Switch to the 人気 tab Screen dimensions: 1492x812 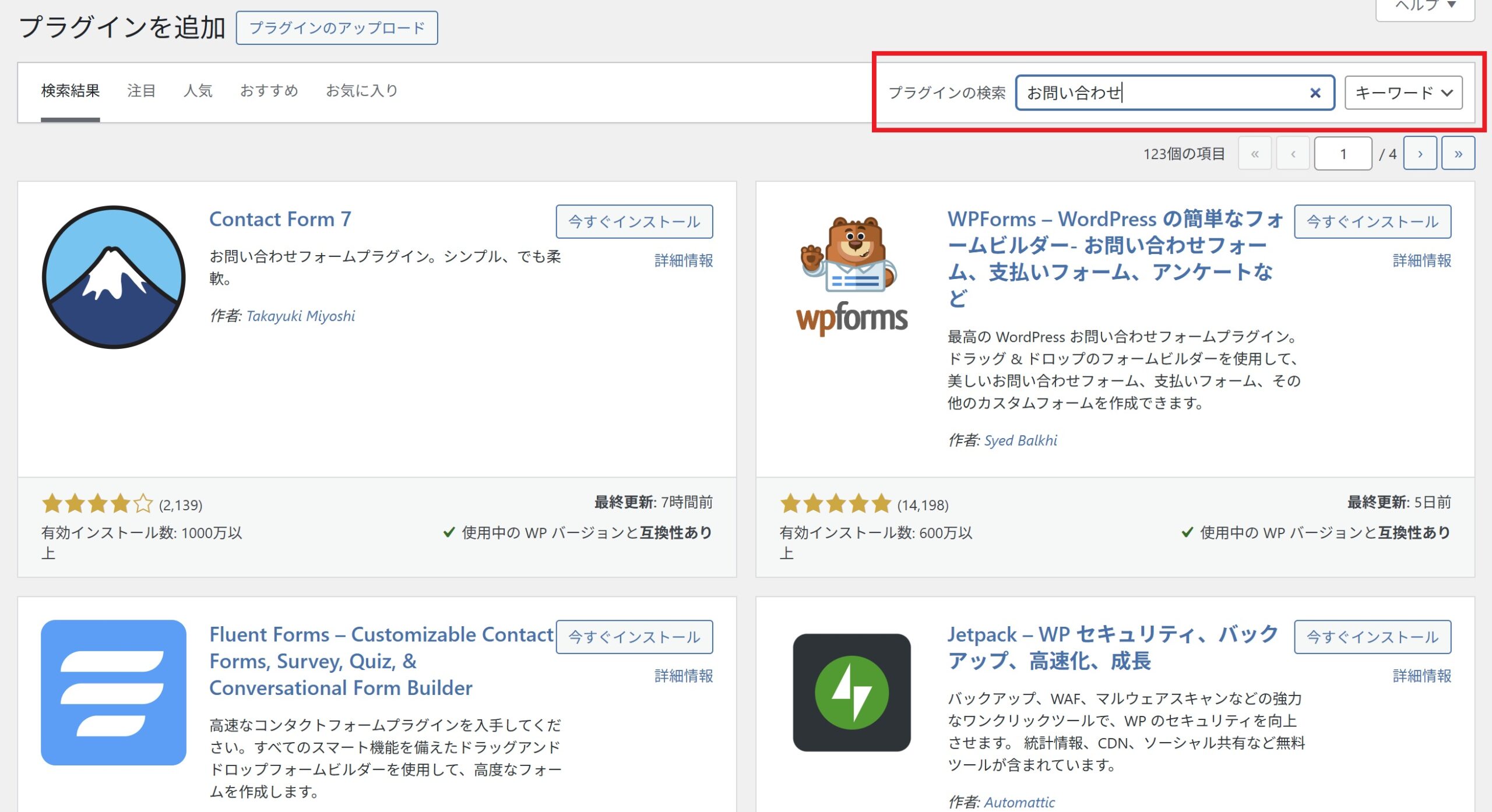[x=198, y=91]
